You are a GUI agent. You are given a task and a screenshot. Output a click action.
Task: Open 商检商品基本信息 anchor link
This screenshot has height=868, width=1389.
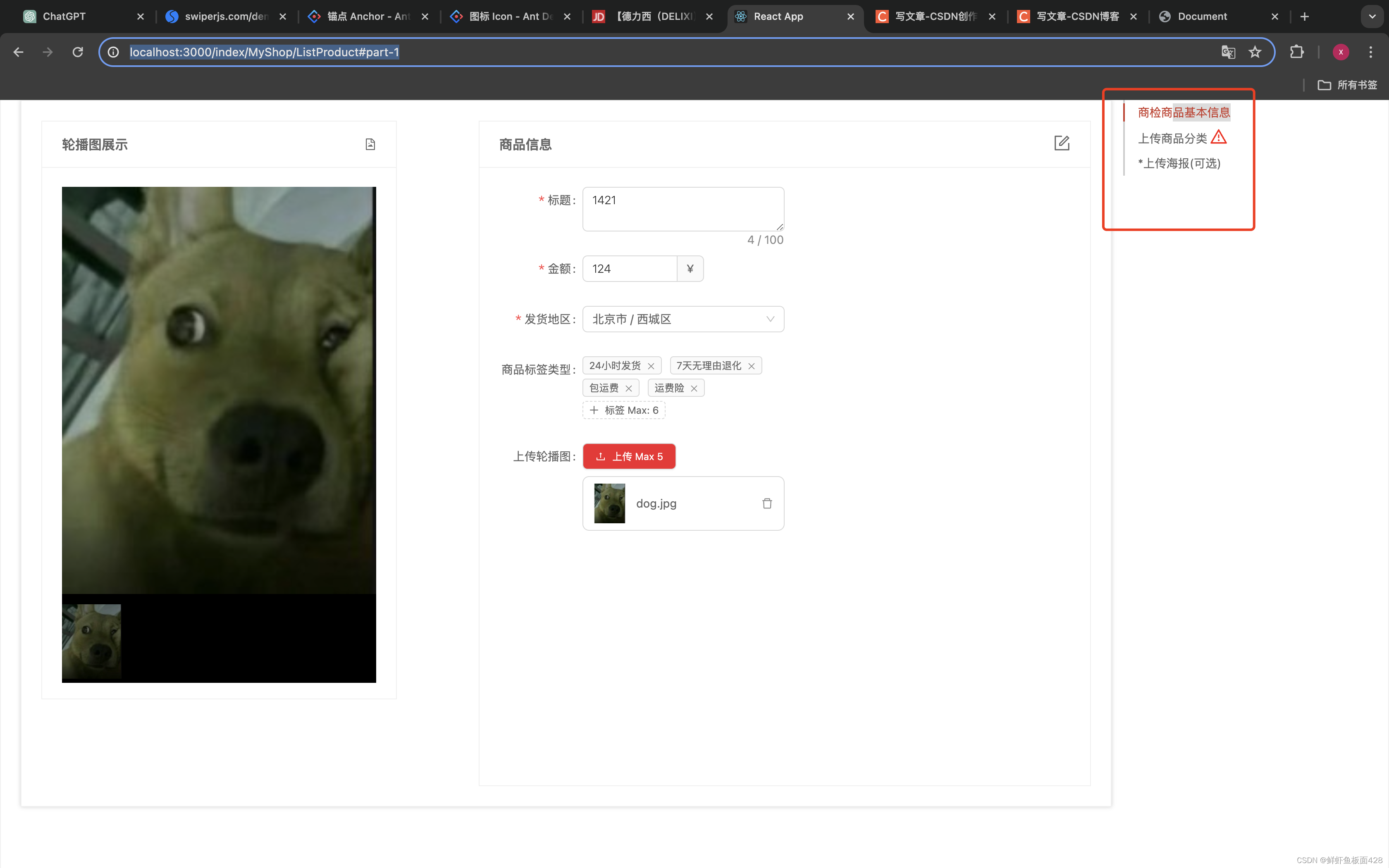[x=1184, y=111]
